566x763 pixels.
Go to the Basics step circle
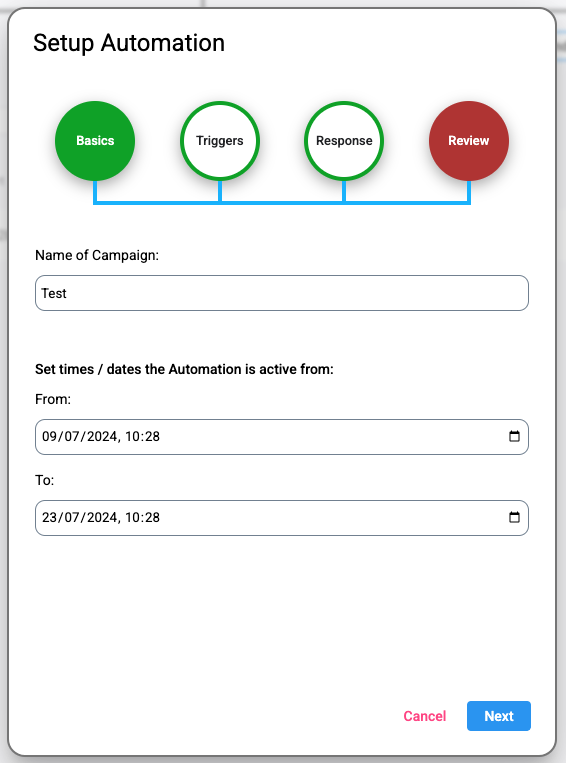[95, 141]
